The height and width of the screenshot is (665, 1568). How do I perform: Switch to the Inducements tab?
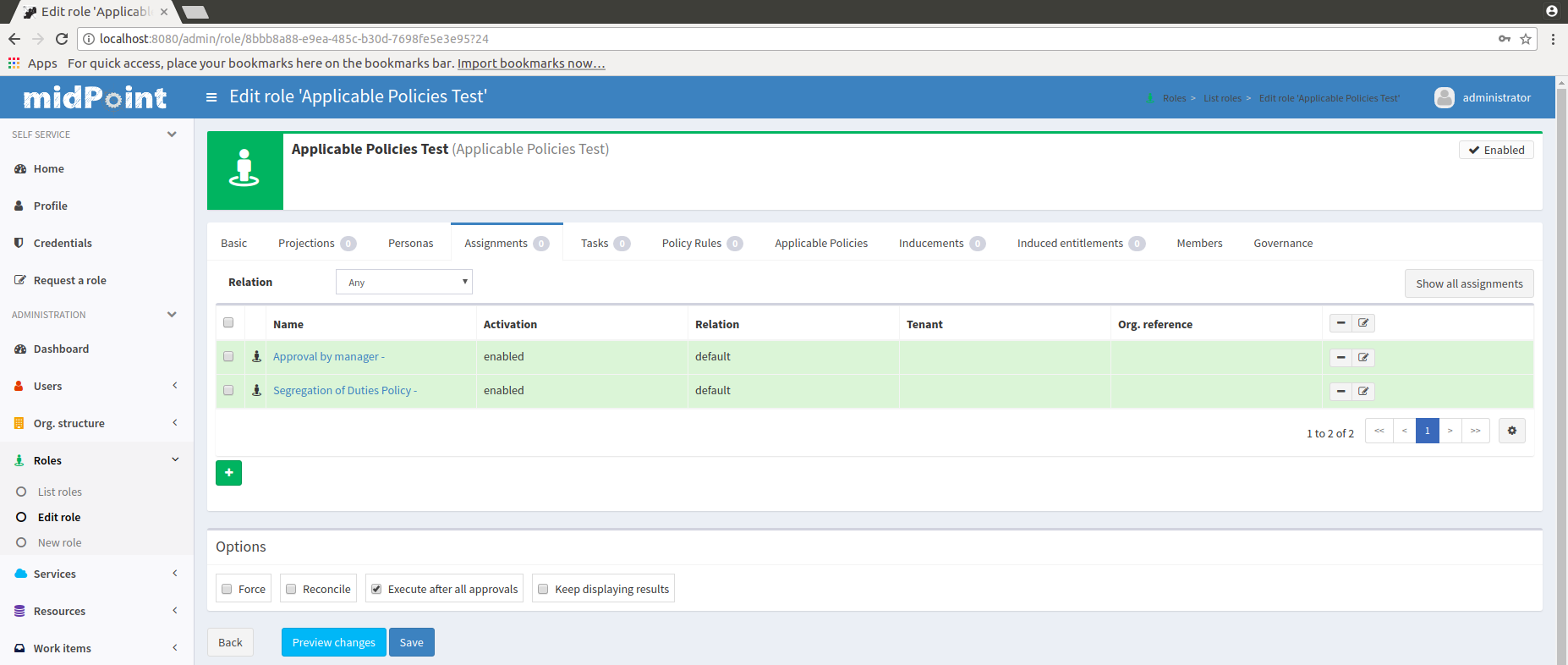931,244
